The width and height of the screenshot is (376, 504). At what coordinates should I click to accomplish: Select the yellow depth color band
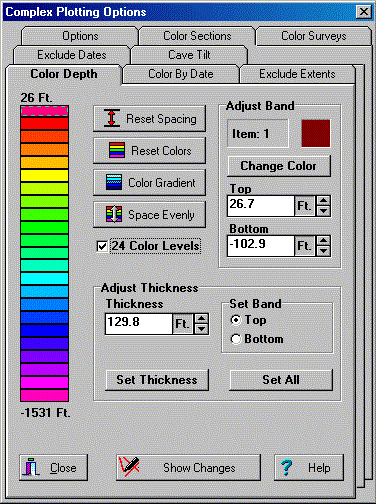pos(44,175)
